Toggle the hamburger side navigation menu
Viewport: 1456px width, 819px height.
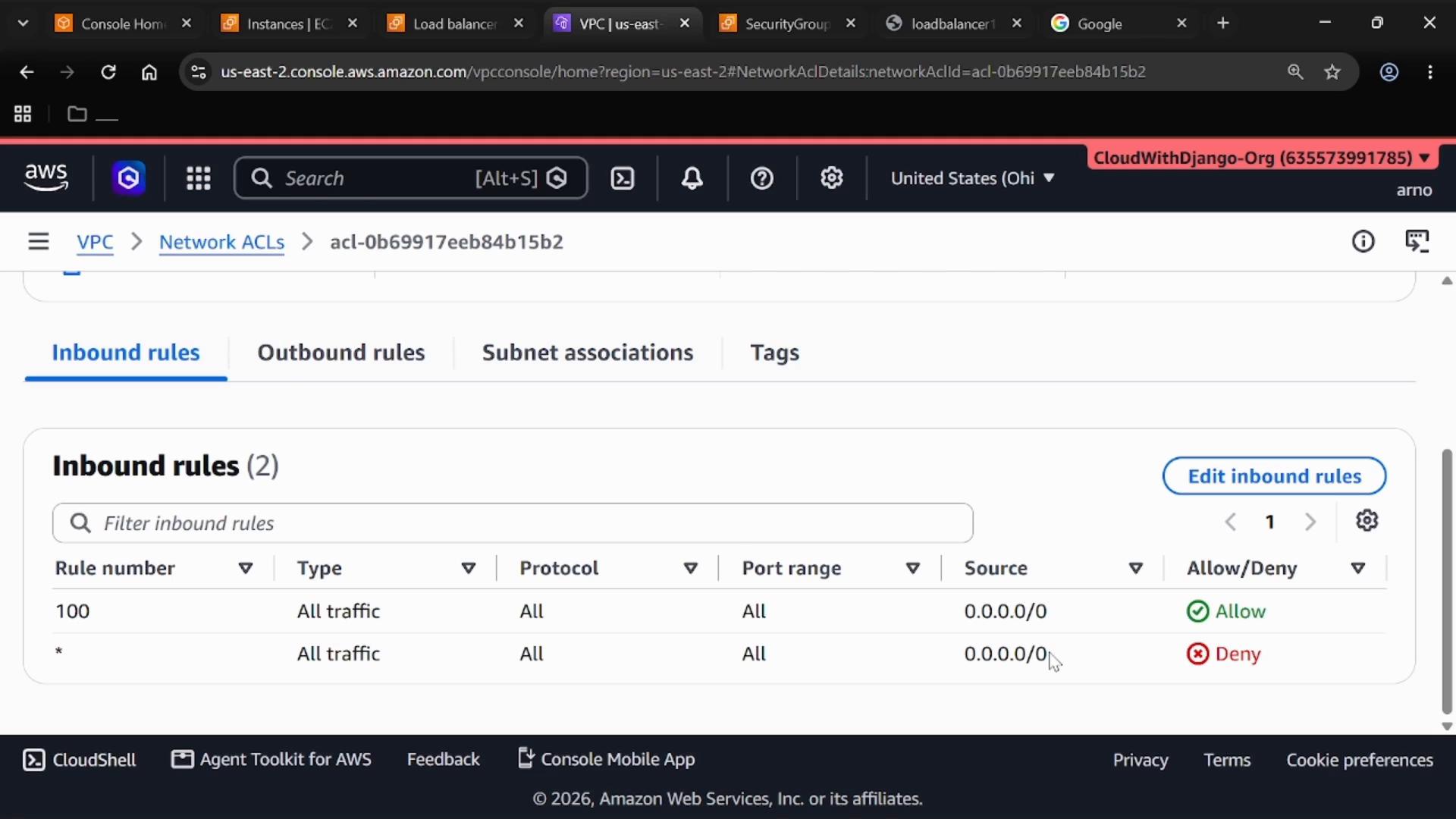coord(39,242)
